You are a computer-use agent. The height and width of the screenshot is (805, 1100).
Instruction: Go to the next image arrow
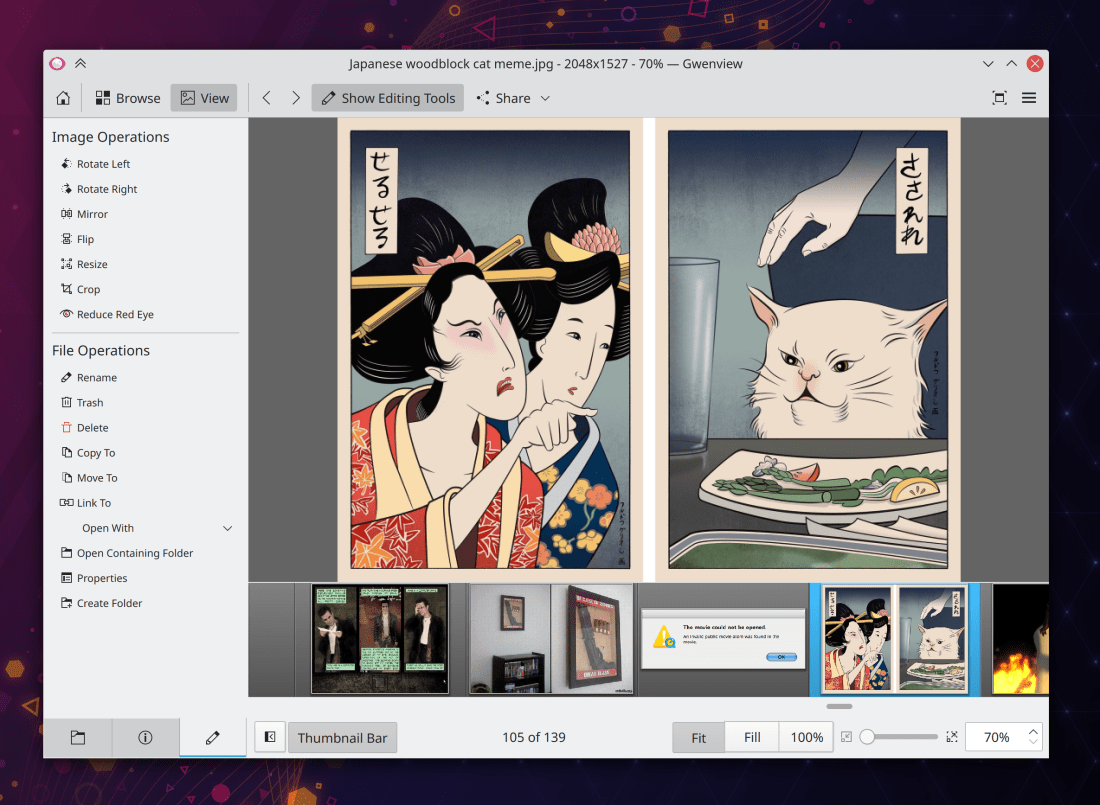coord(296,98)
